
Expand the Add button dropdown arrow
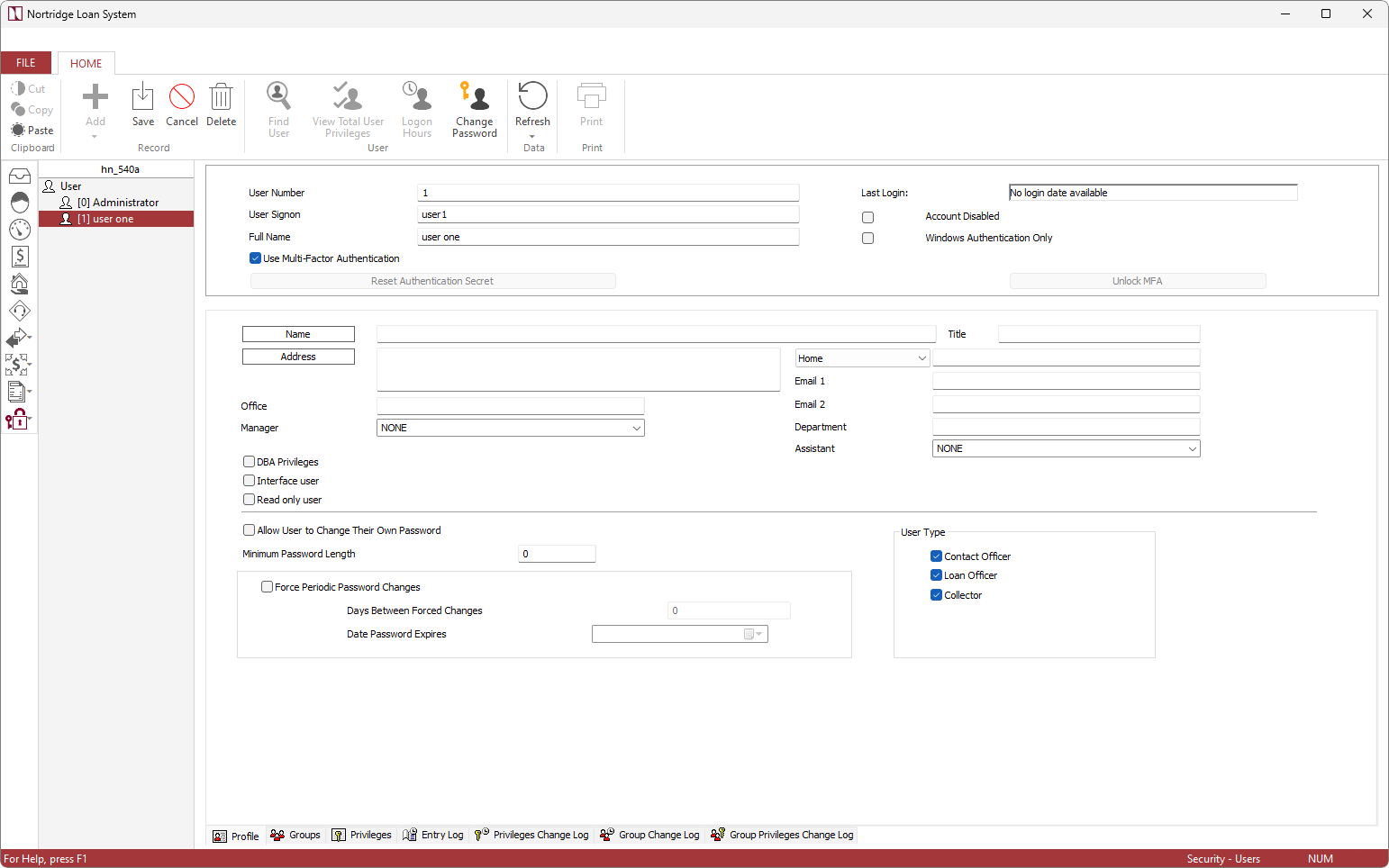point(95,137)
